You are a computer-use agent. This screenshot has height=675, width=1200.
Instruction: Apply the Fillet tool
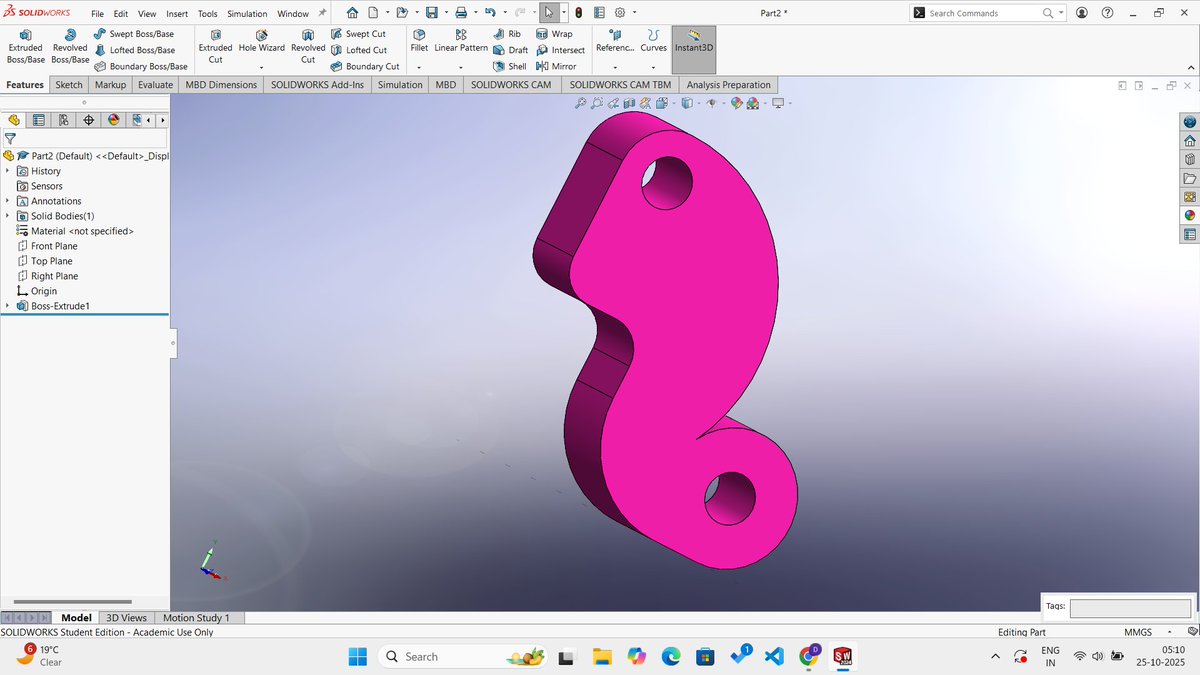(x=419, y=42)
